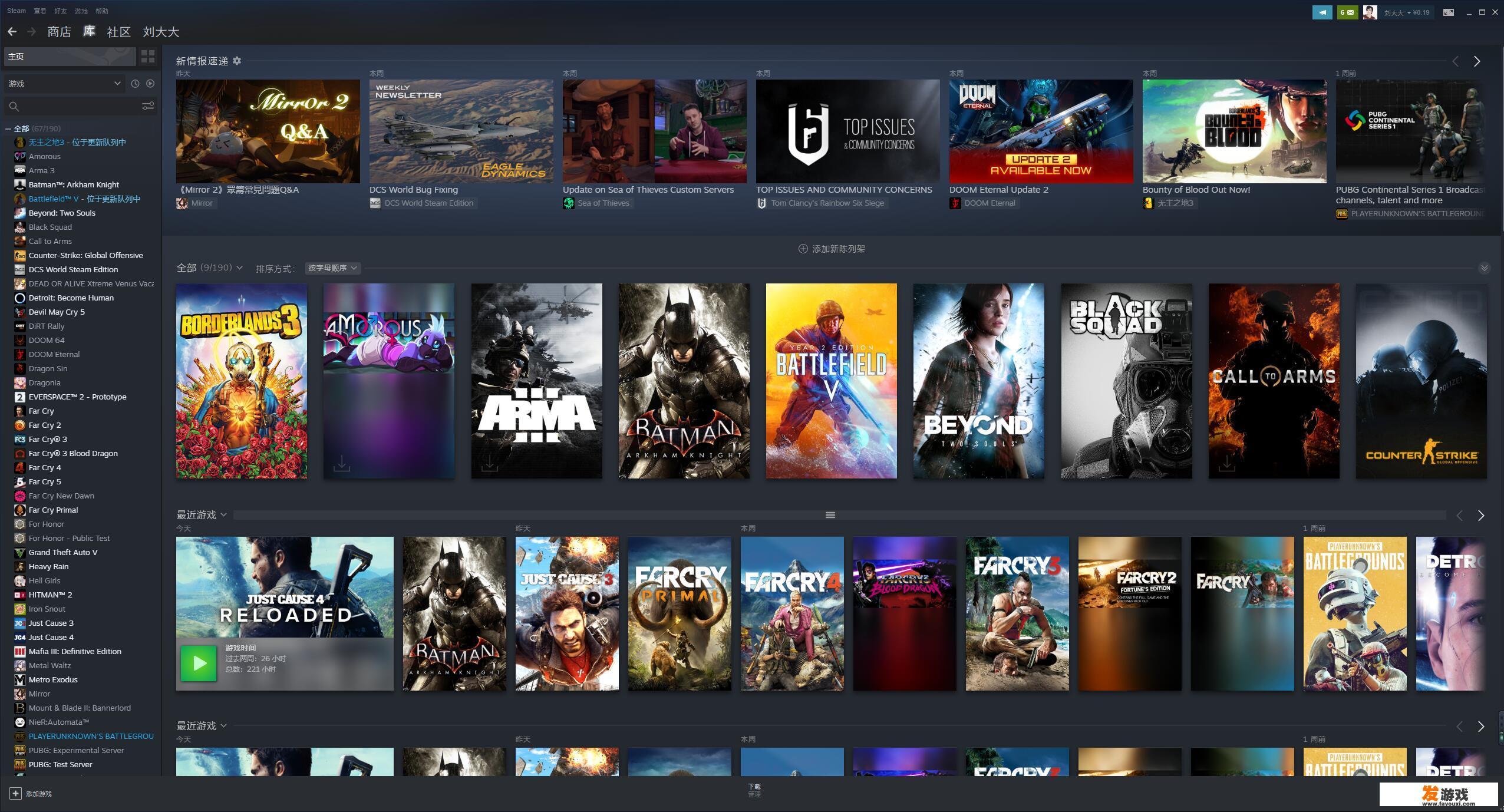Open the downloads manager at bottom
Image resolution: width=1504 pixels, height=812 pixels.
click(754, 790)
